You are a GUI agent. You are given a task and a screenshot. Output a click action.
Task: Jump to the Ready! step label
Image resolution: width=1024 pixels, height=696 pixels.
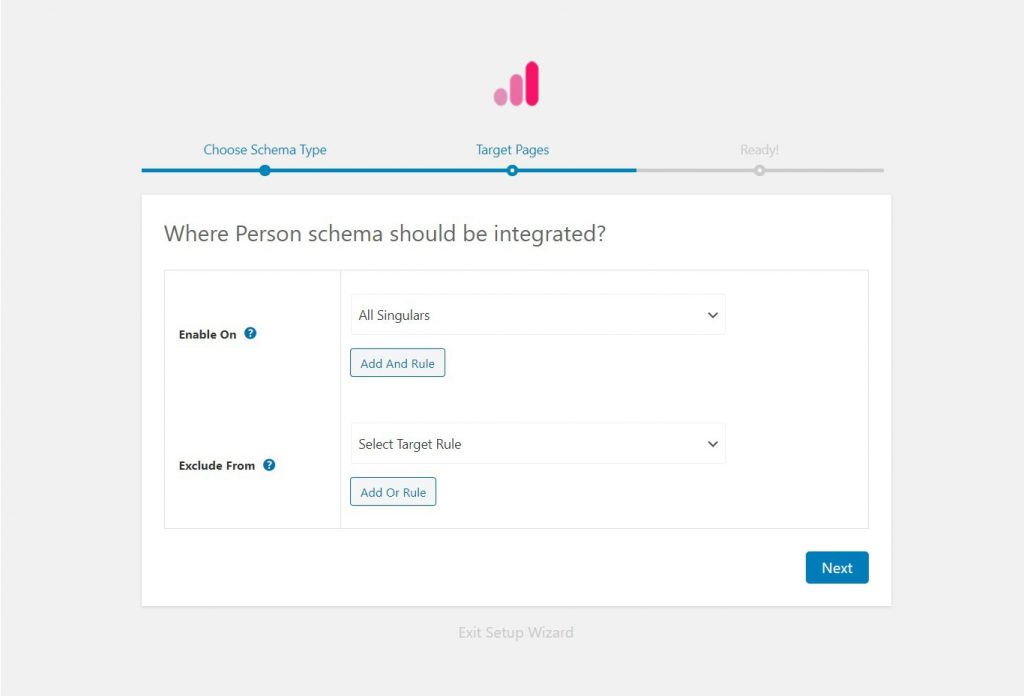(760, 150)
